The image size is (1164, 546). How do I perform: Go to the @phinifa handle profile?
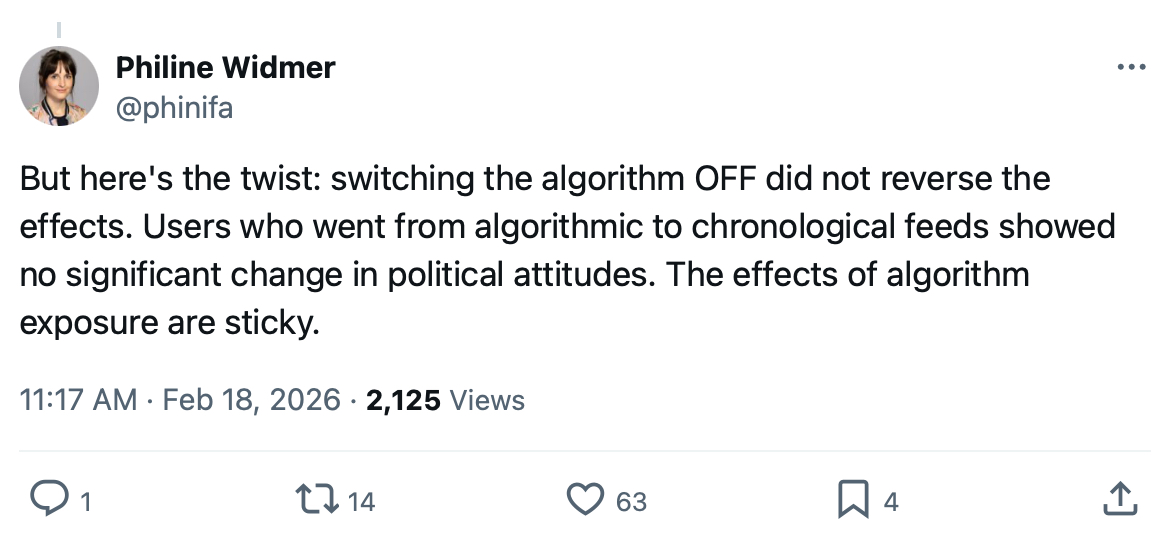pos(174,106)
